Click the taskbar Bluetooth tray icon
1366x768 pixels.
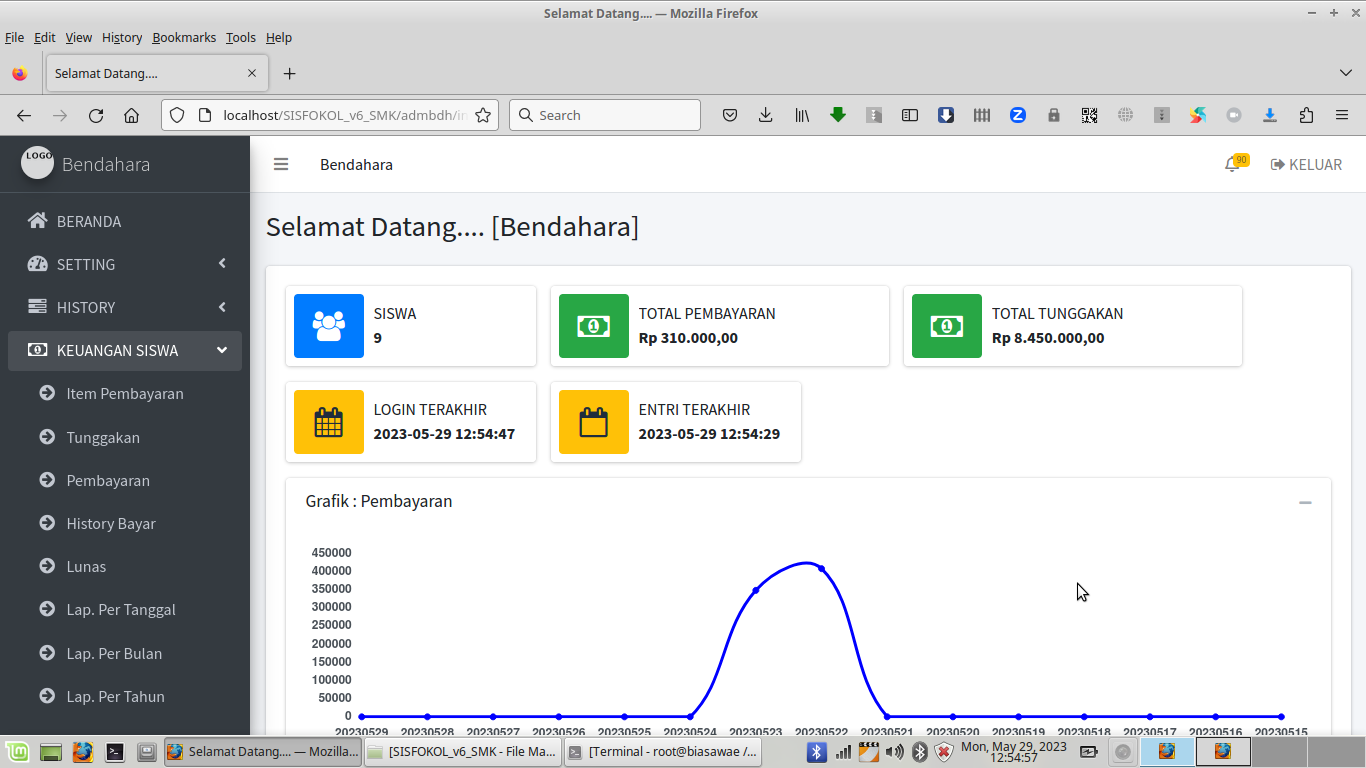817,751
